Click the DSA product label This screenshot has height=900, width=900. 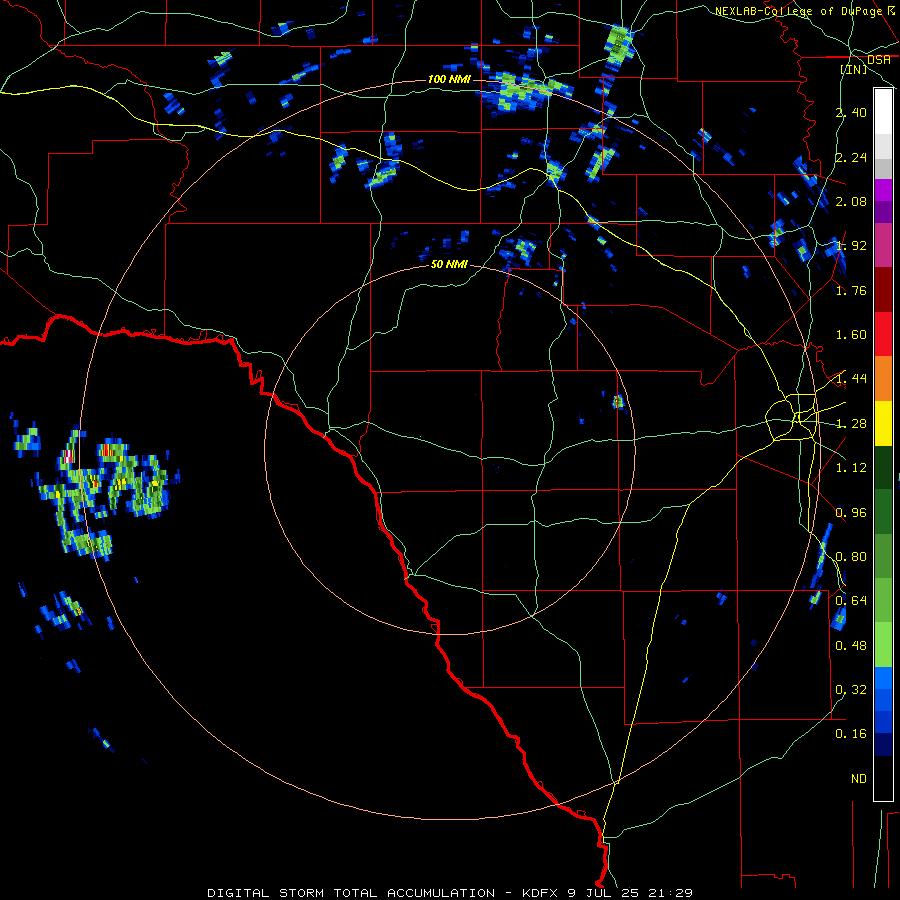point(878,60)
